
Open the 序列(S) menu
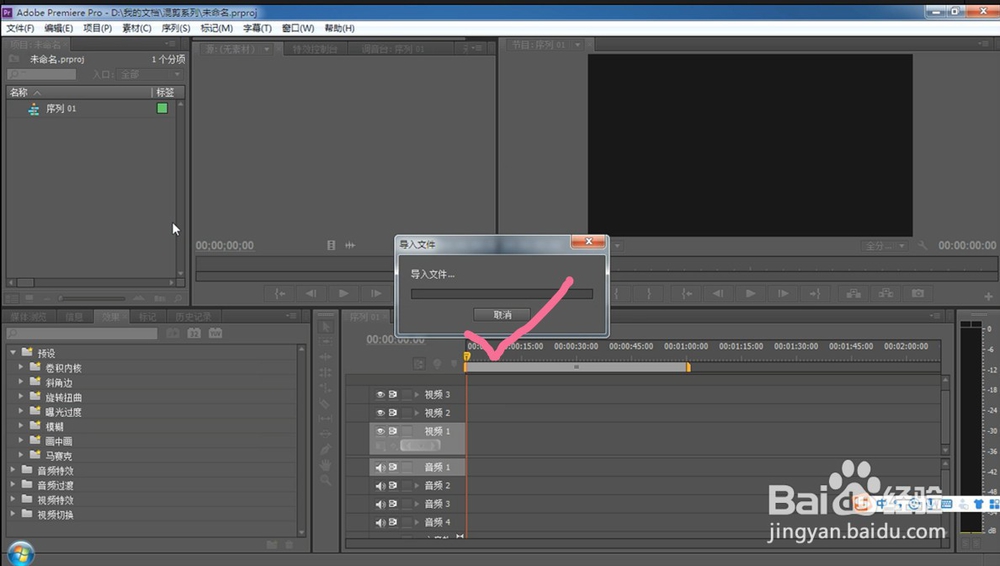[175, 28]
